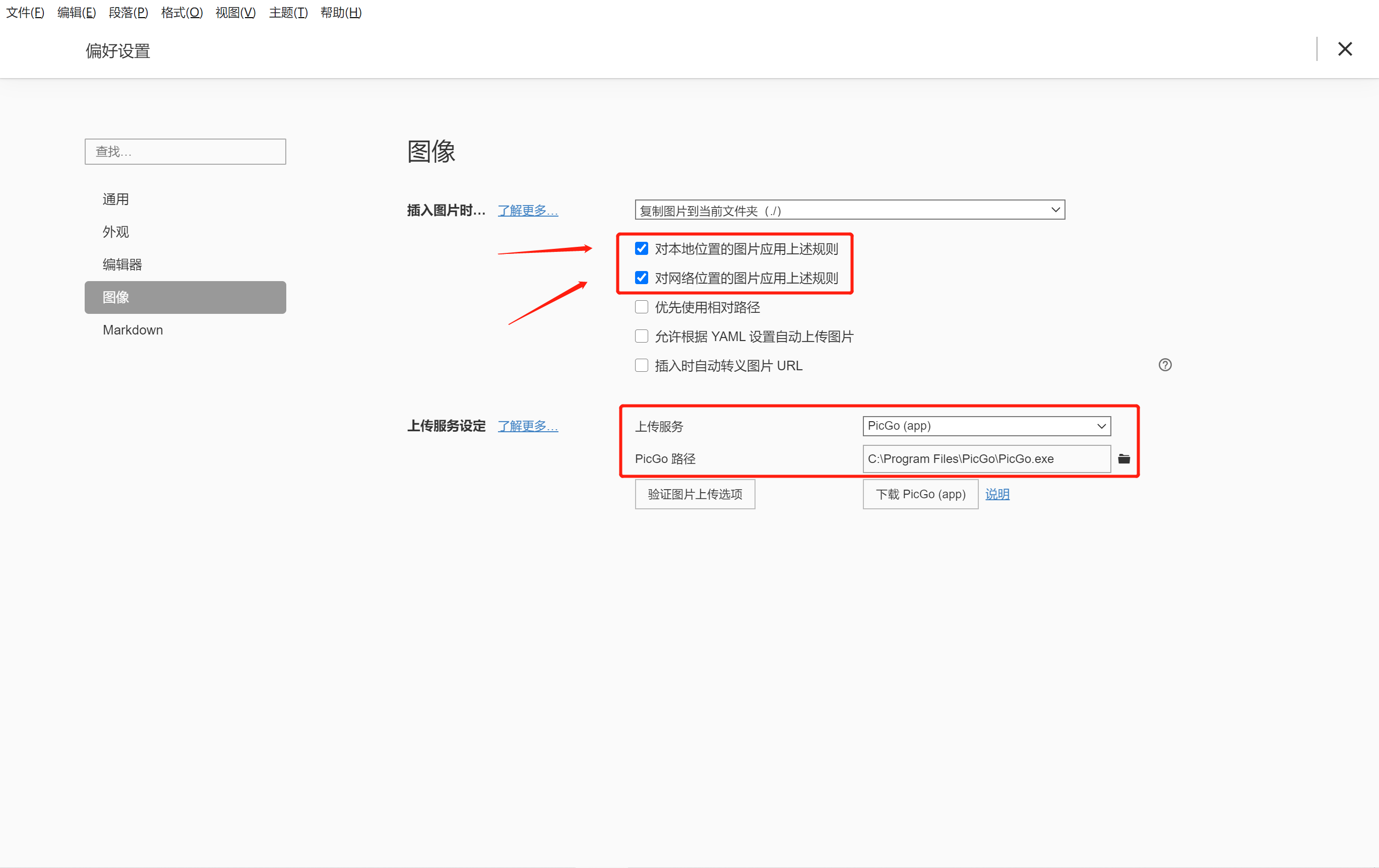The width and height of the screenshot is (1379, 868).
Task: Expand the 上传服务 PicGo (app) dropdown
Action: pos(986,426)
